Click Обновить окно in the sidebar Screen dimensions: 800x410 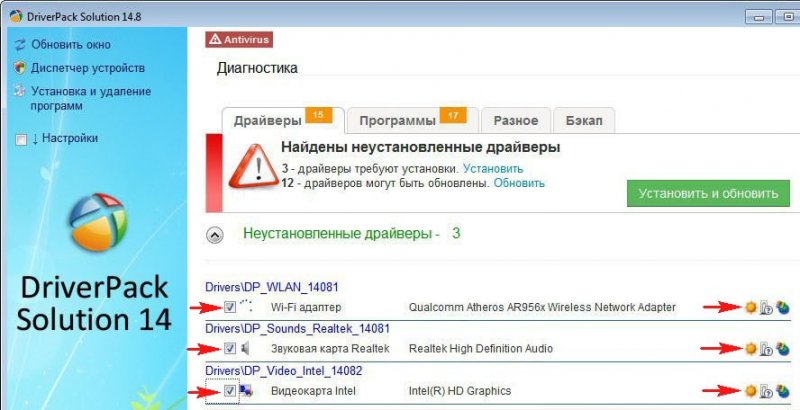[70, 44]
